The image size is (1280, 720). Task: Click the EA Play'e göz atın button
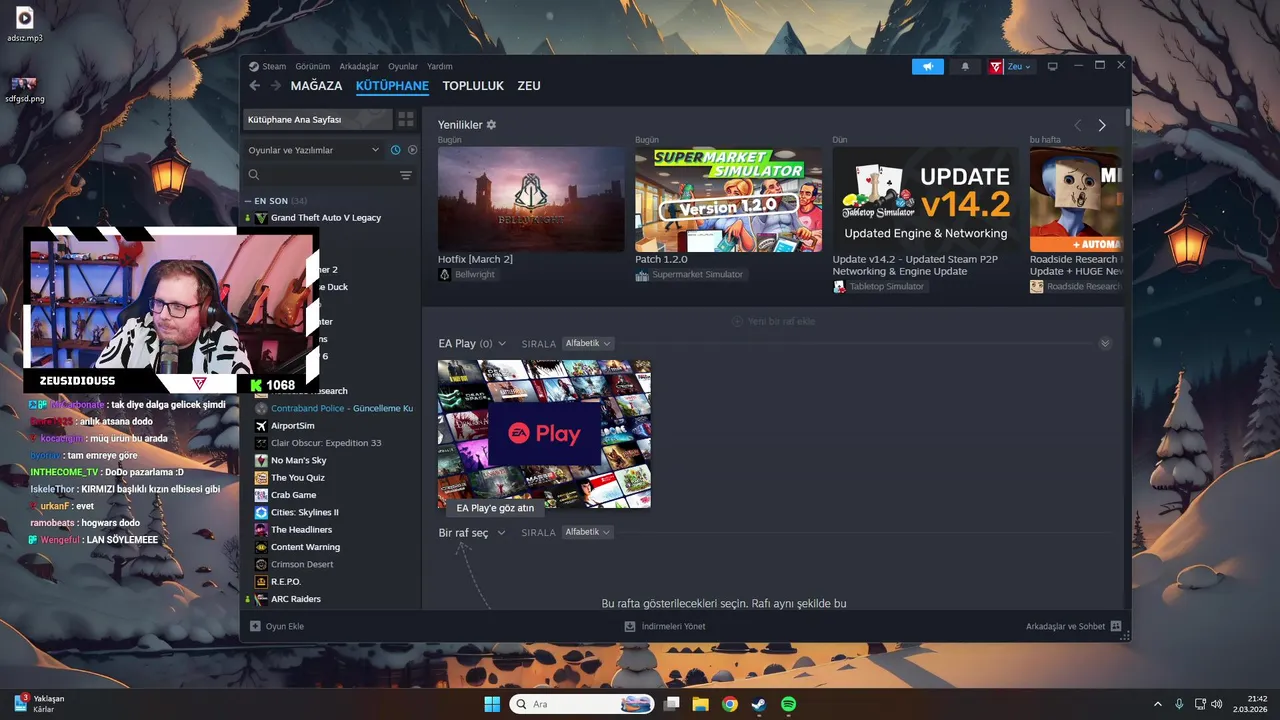(495, 508)
